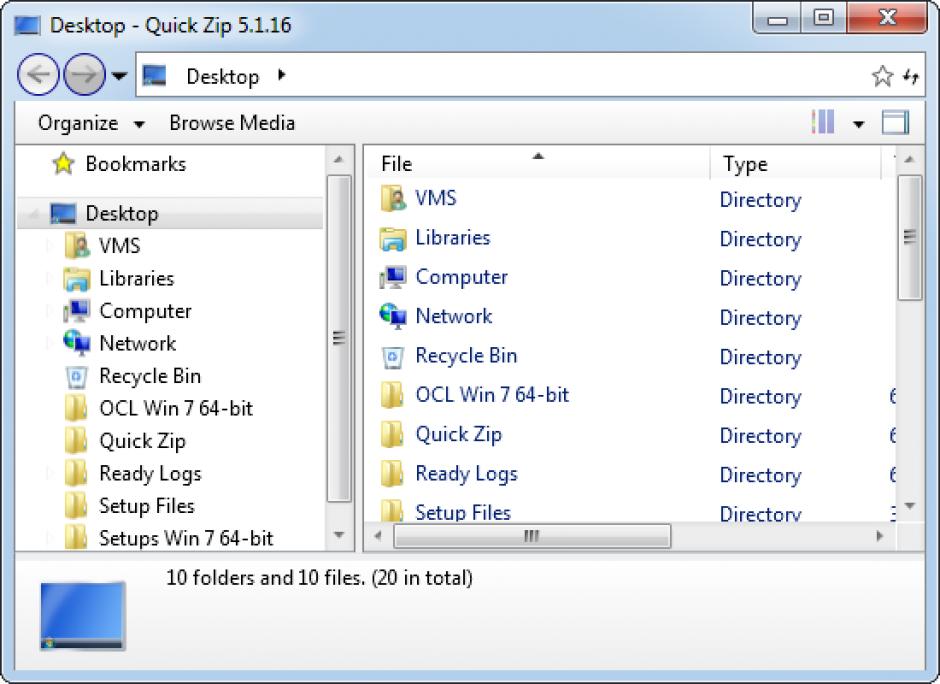Select VMS name in file list
Image resolution: width=940 pixels, height=684 pixels.
coord(436,198)
